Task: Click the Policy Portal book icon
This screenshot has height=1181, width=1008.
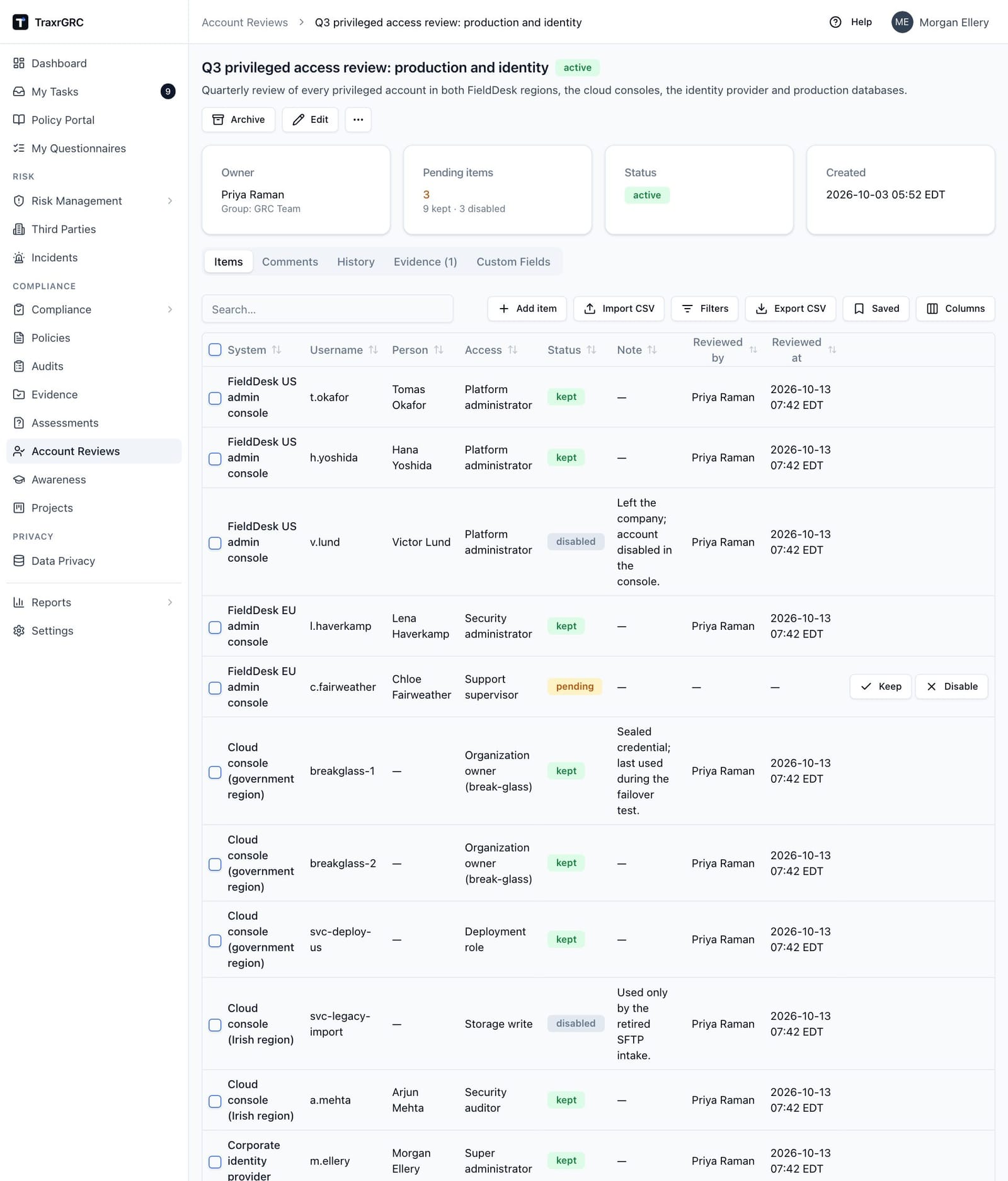Action: [x=19, y=120]
